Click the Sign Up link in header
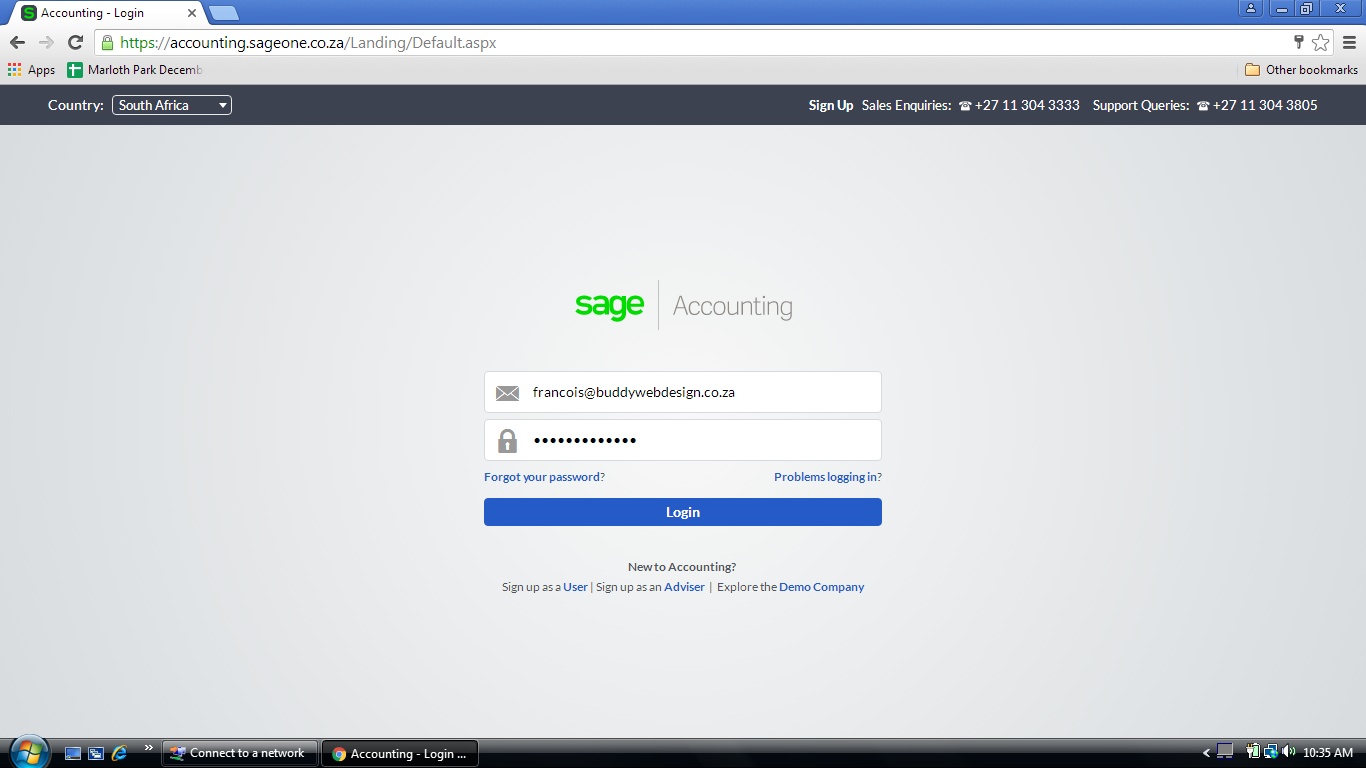Screen dimensions: 1366x768 click(x=831, y=105)
